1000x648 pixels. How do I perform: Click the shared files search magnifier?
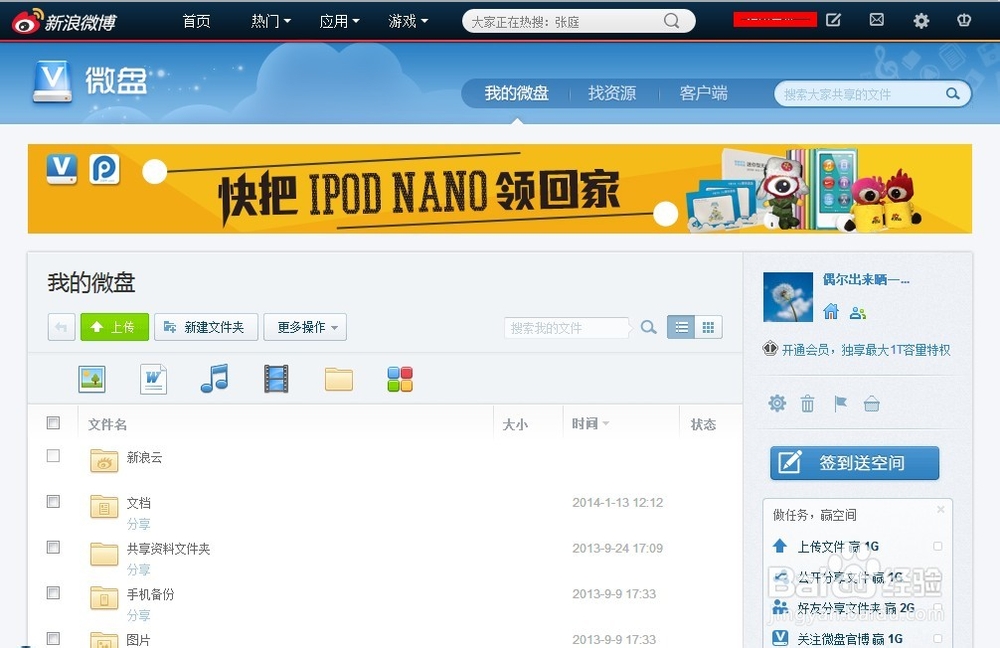(x=953, y=94)
